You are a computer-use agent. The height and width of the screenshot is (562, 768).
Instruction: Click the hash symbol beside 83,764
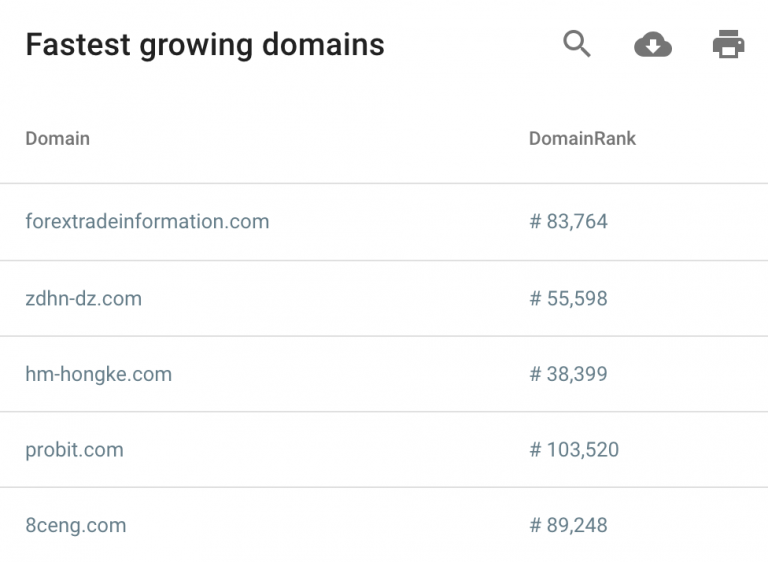coord(535,221)
